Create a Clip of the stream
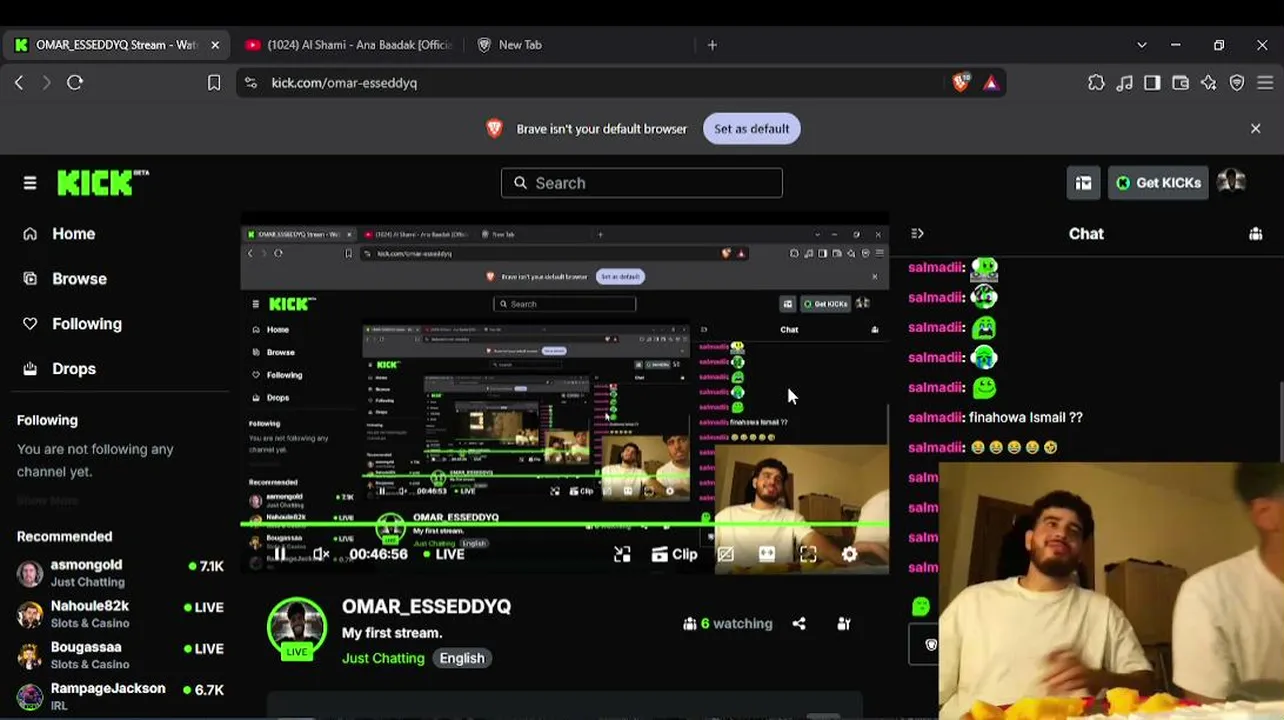This screenshot has height=720, width=1284. click(675, 554)
